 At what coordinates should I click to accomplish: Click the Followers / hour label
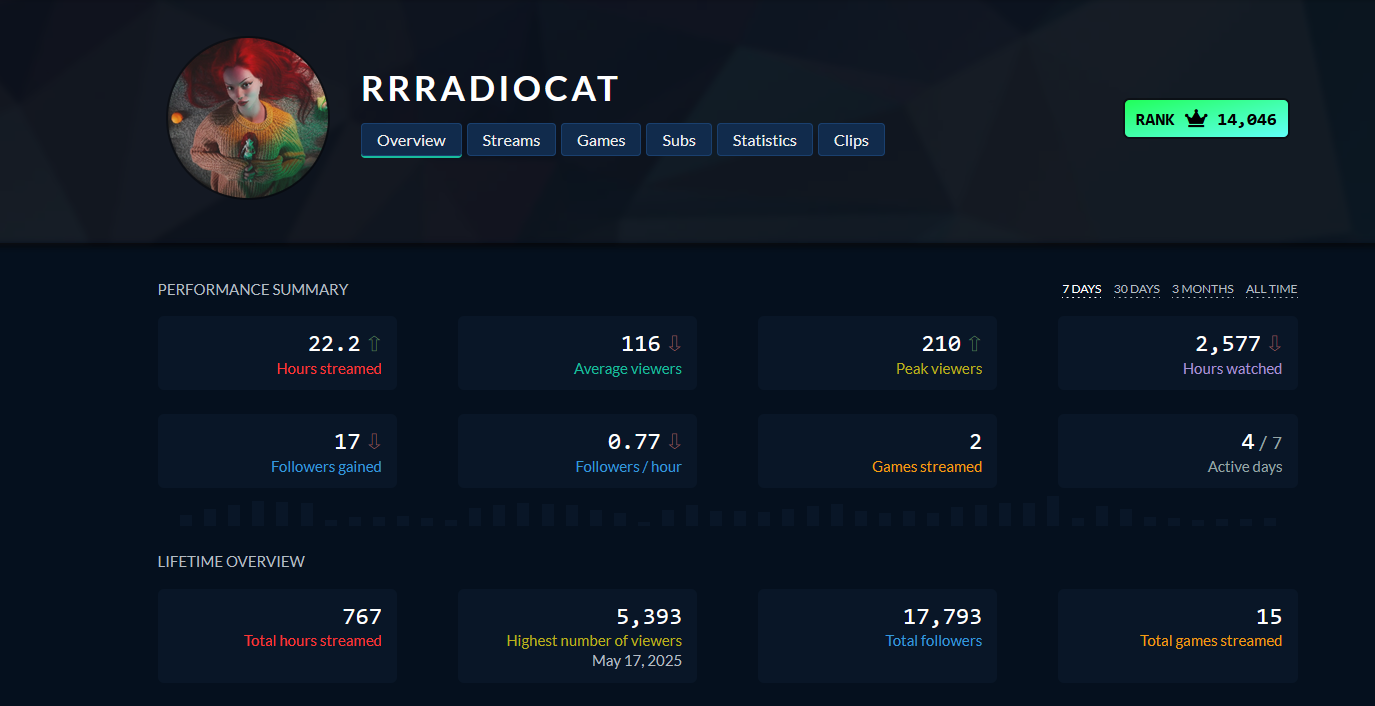[x=629, y=467]
